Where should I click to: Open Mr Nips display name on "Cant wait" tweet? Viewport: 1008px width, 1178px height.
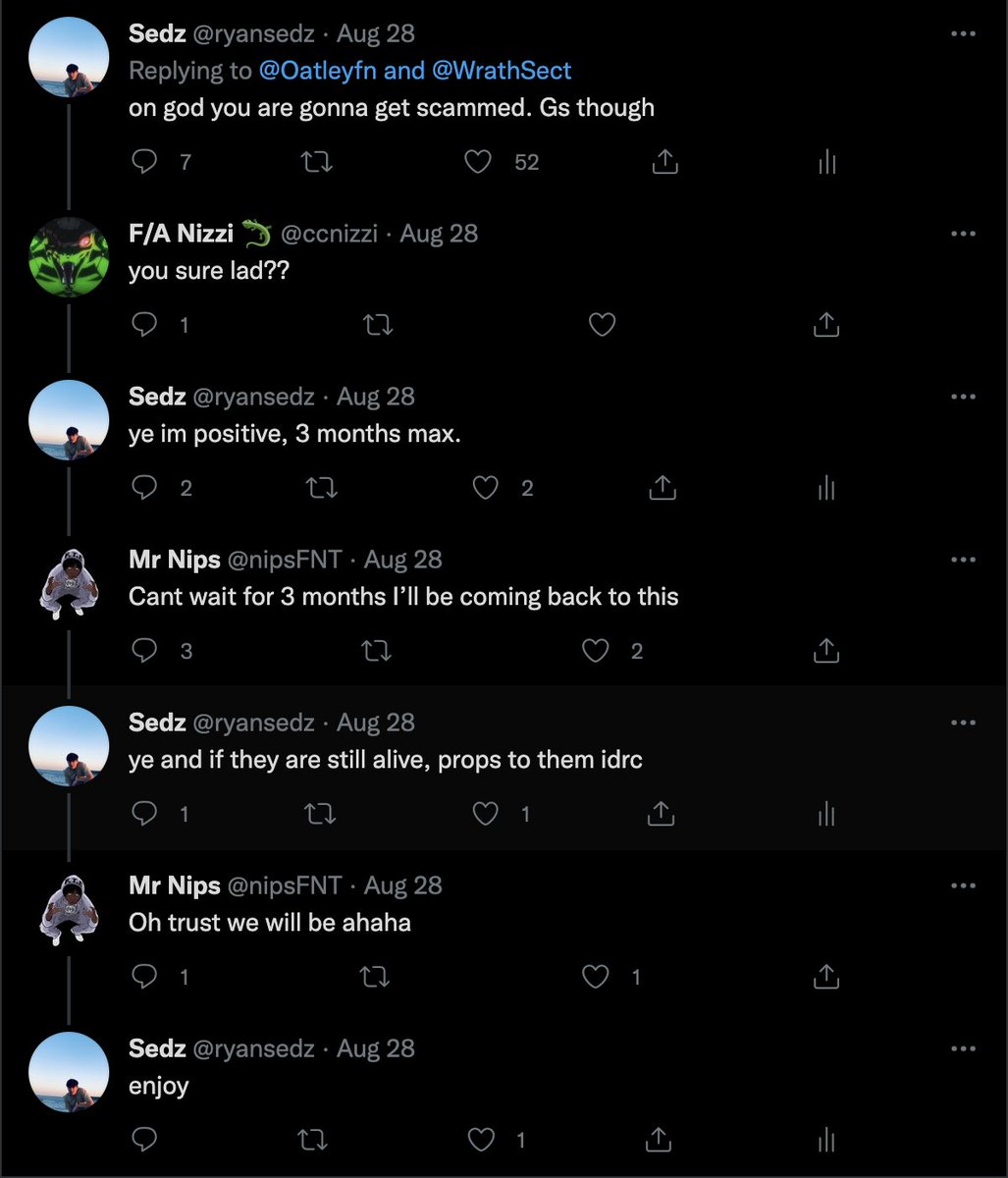pyautogui.click(x=175, y=560)
